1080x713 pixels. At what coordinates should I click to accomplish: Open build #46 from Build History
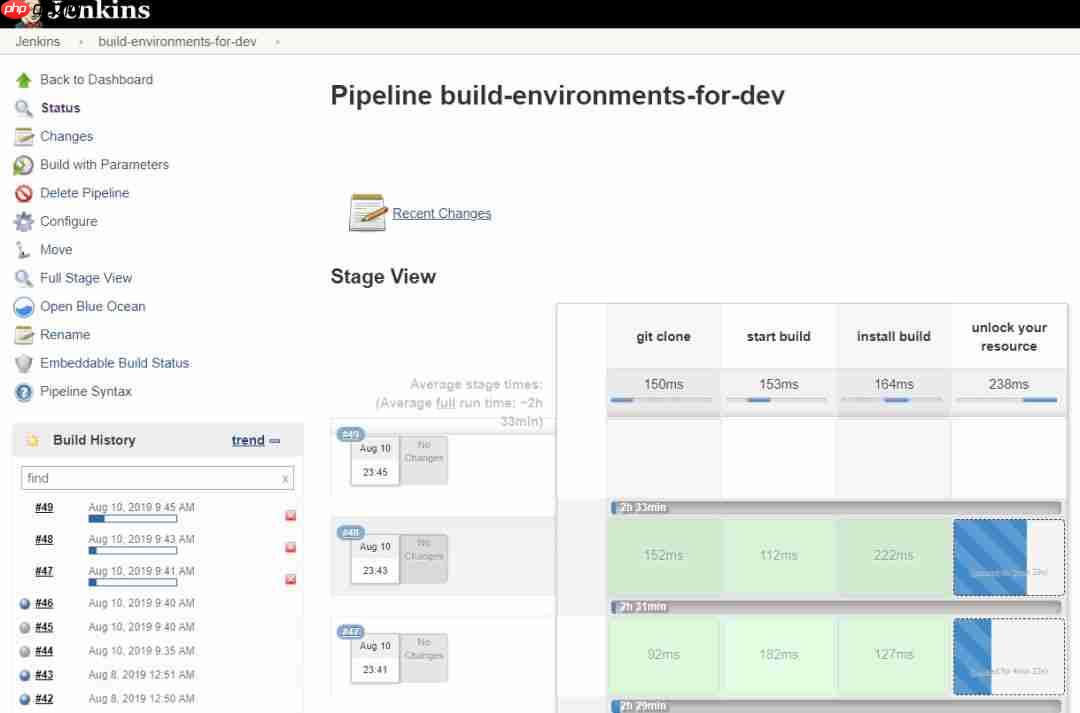tap(44, 603)
